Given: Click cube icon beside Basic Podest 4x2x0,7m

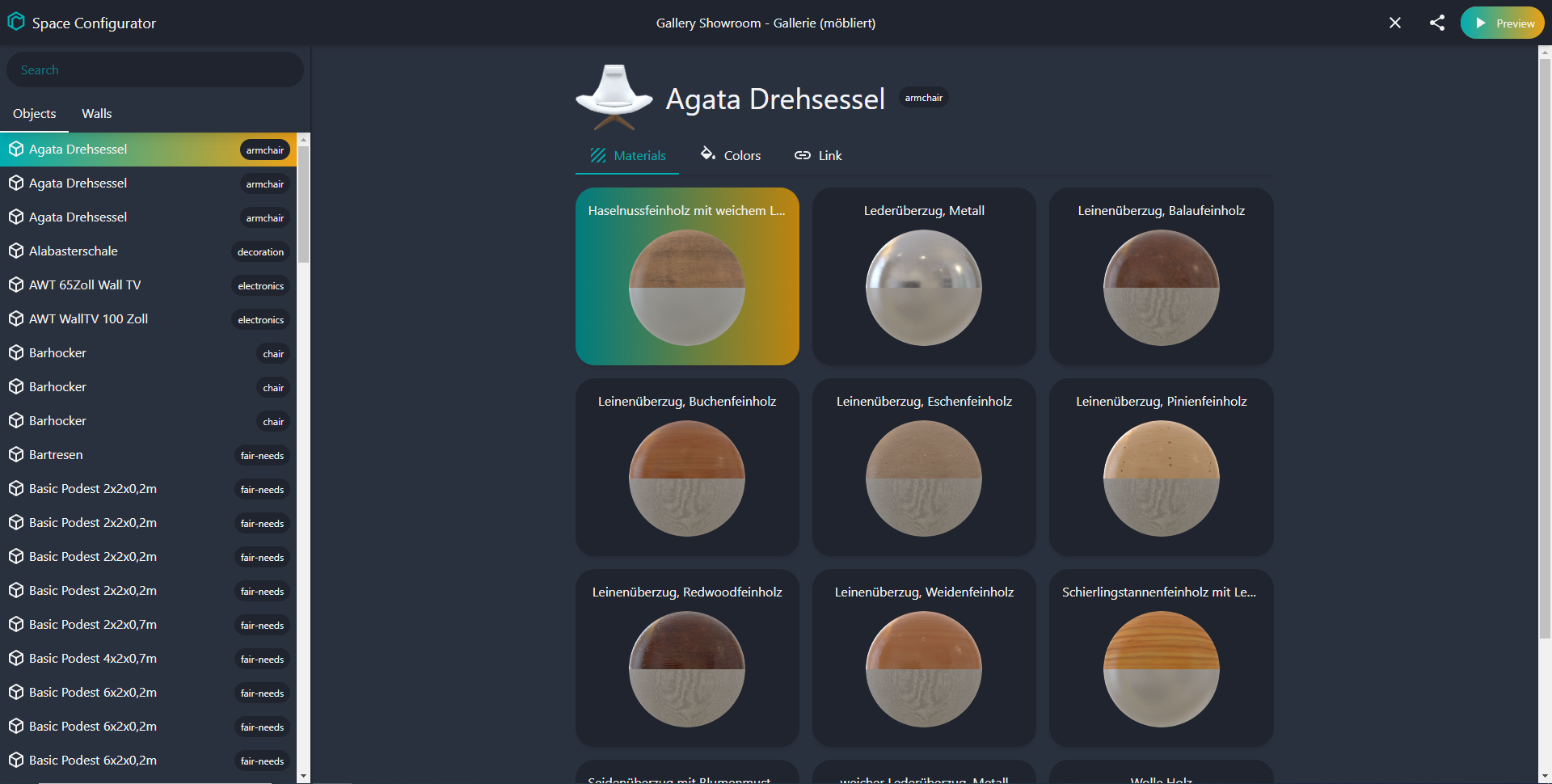Looking at the screenshot, I should (x=16, y=658).
